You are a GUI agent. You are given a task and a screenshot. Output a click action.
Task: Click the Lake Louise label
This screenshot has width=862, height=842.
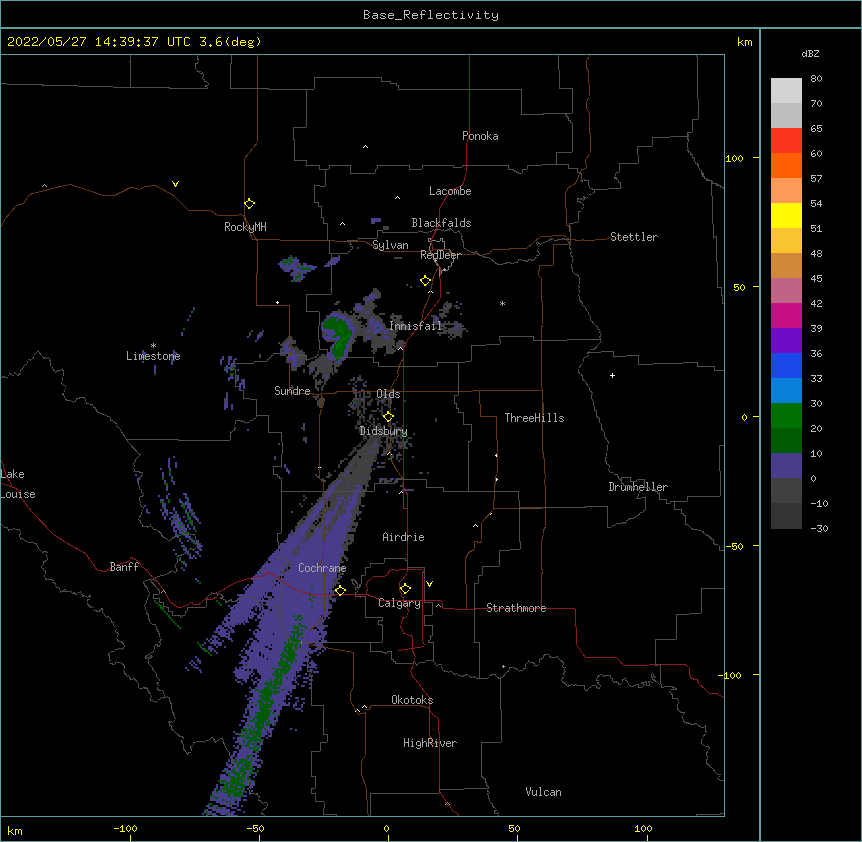pos(18,484)
